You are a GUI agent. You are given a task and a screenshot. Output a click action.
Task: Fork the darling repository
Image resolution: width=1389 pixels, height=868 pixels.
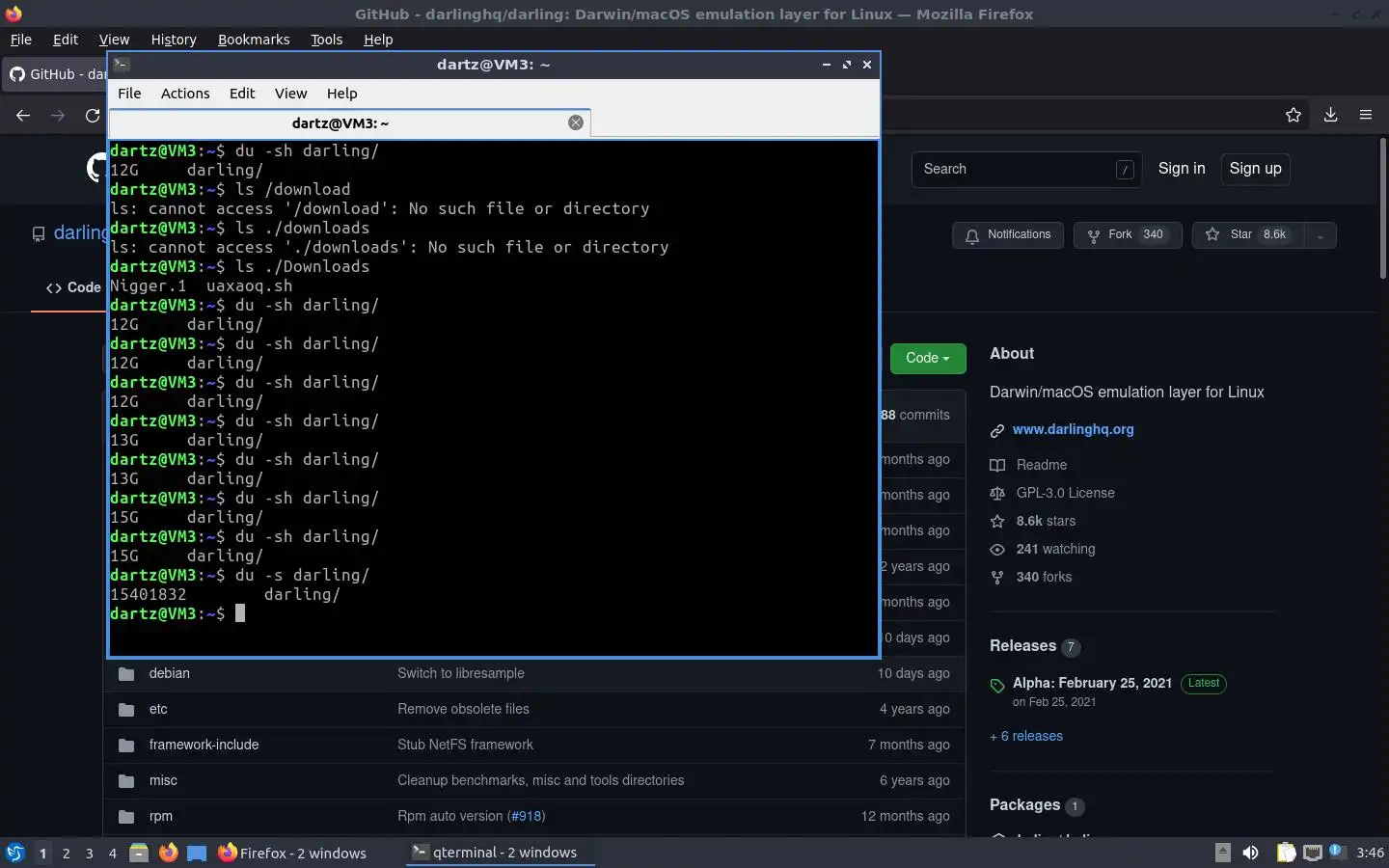1128,235
